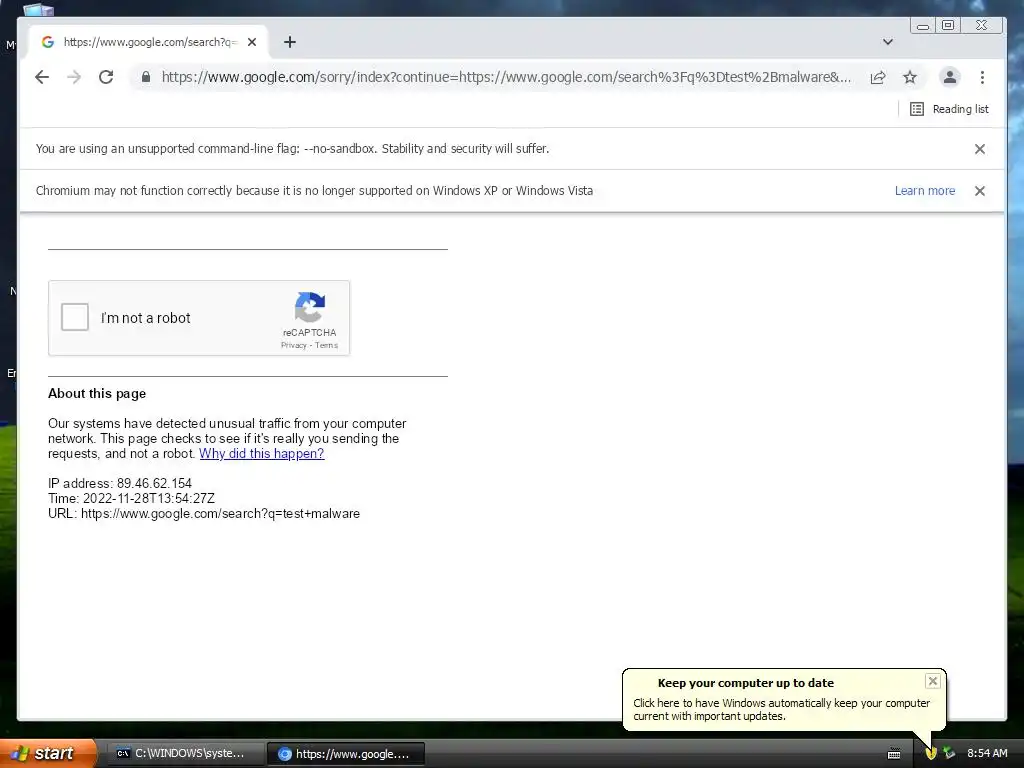Bookmark this page with the star icon
The width and height of the screenshot is (1024, 768).
click(x=910, y=77)
